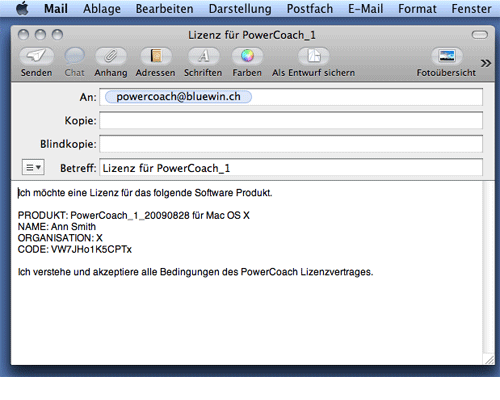Open the Apple menu
500x400 pixels.
point(22,8)
